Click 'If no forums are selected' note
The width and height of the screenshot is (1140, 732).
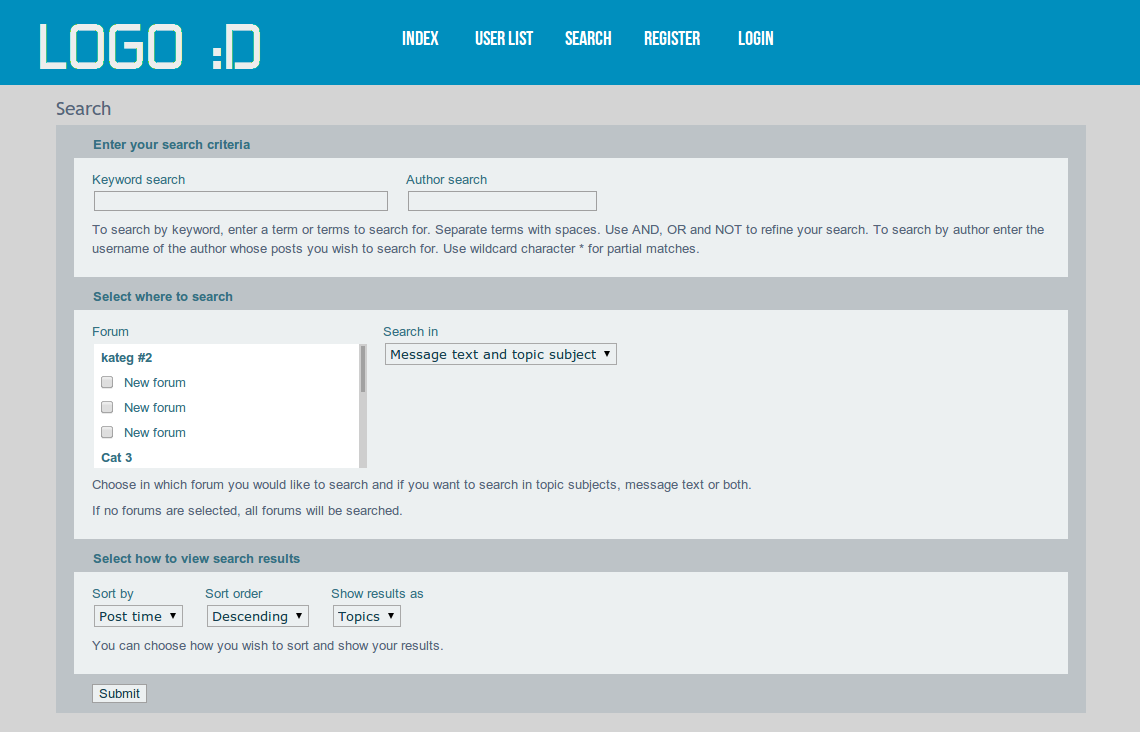click(x=247, y=511)
